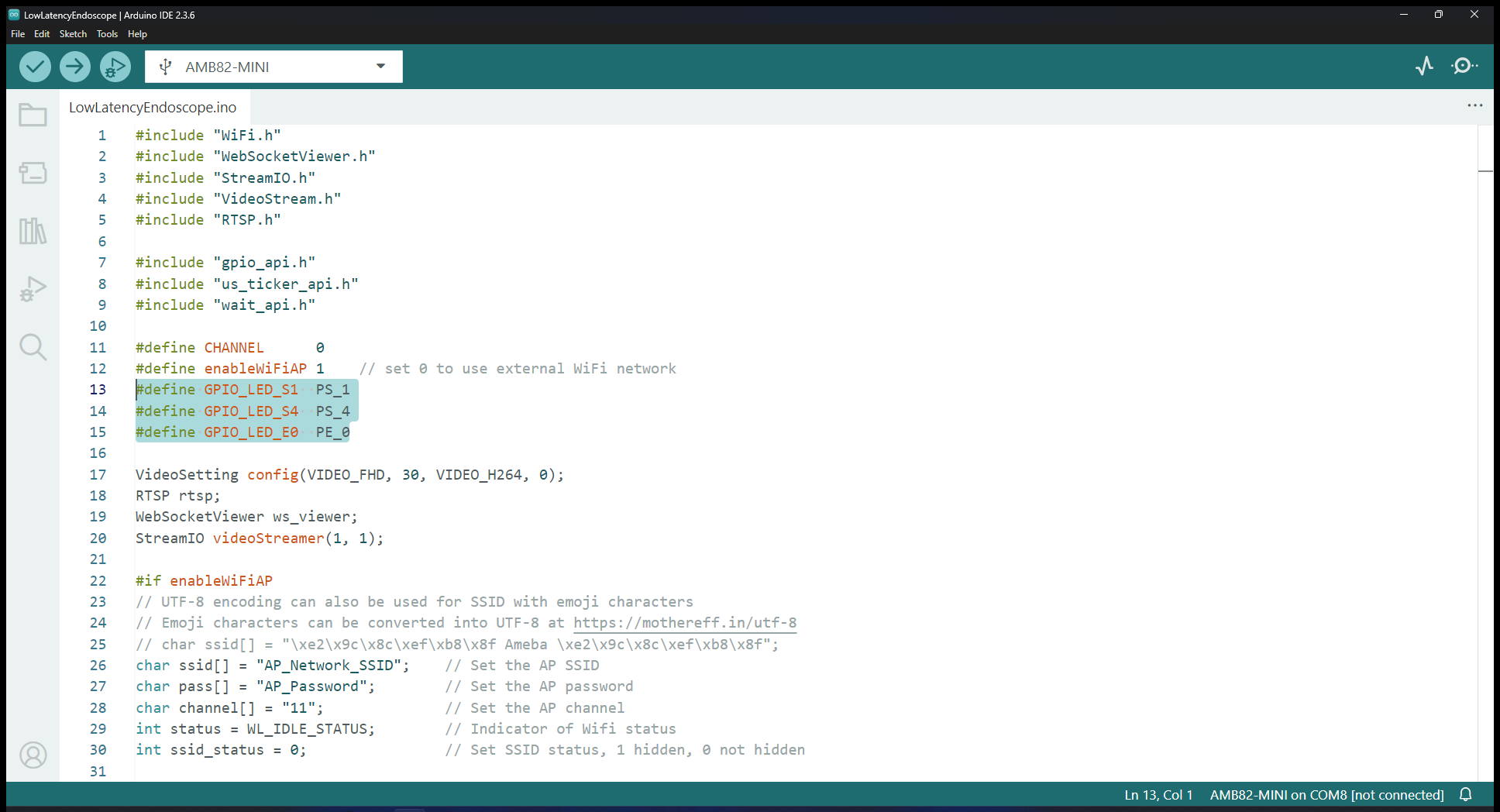Click the user account profile icon

(x=33, y=755)
